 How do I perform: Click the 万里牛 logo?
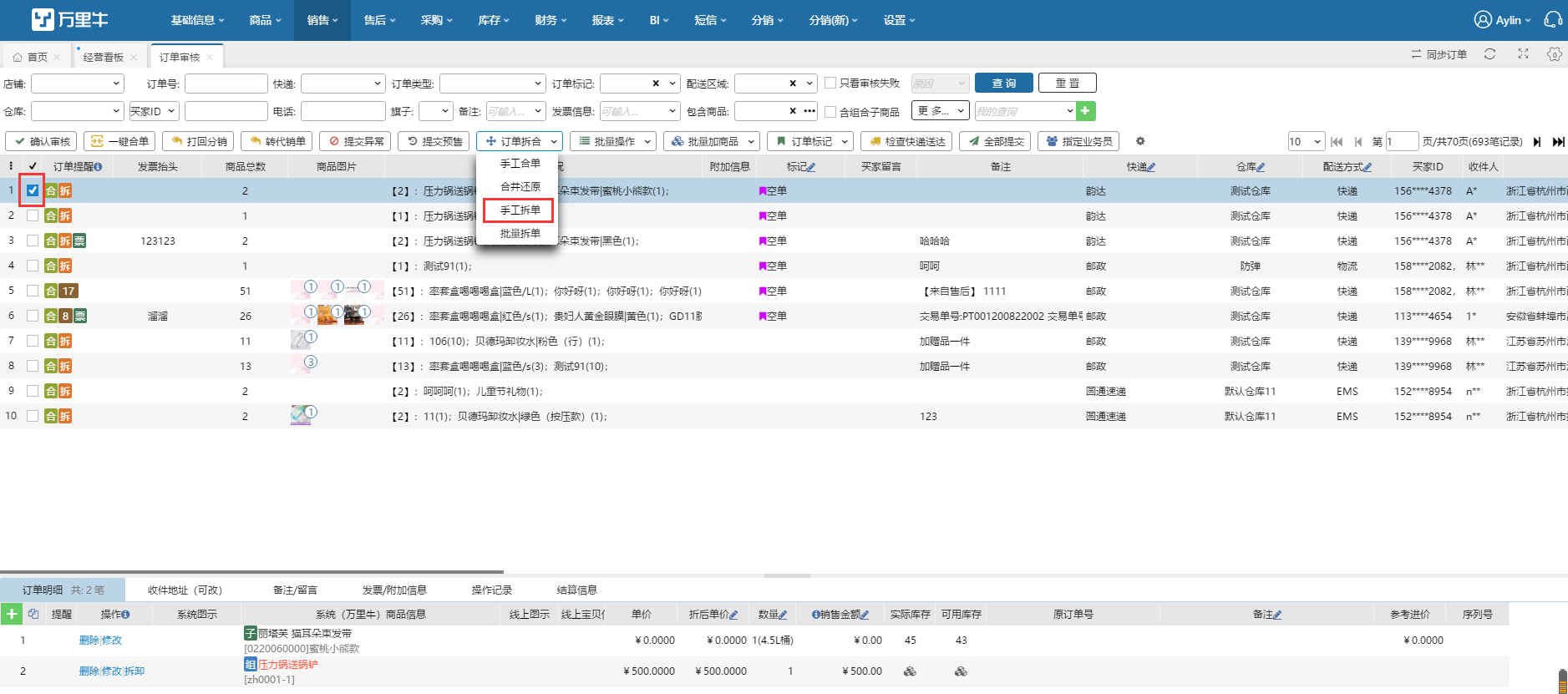coord(70,19)
